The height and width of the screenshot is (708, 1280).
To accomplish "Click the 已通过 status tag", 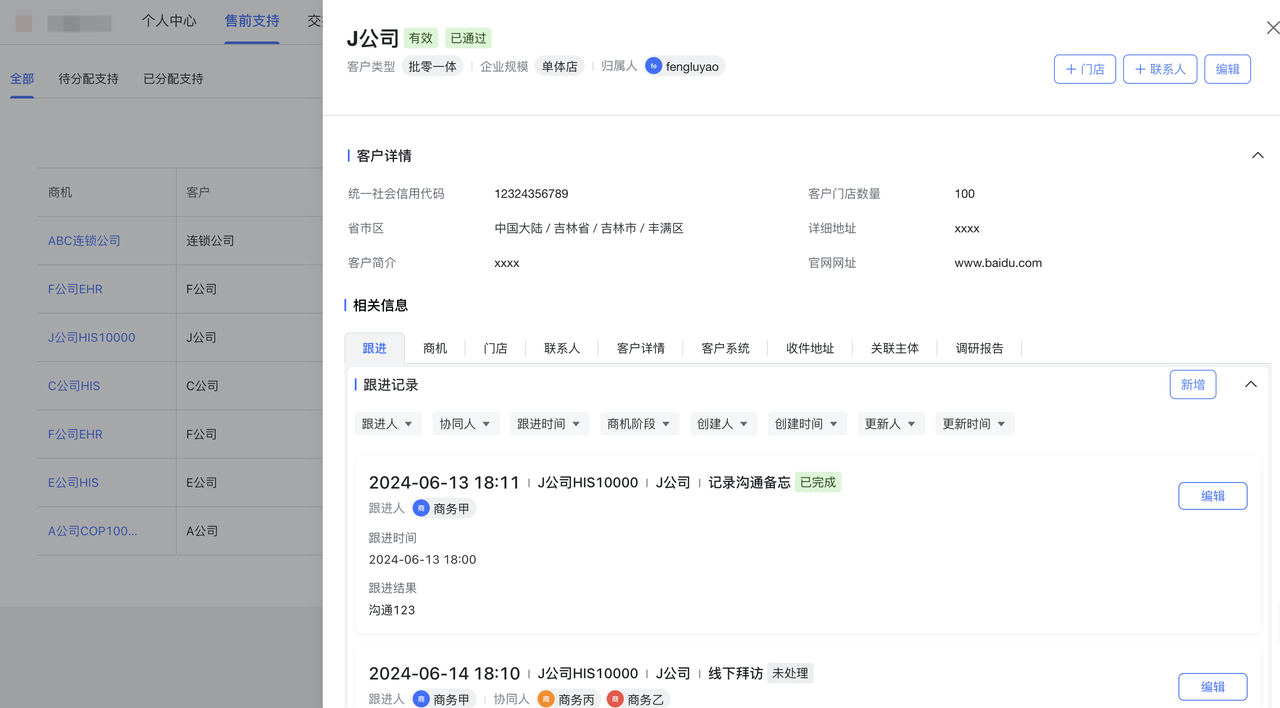I will [468, 38].
